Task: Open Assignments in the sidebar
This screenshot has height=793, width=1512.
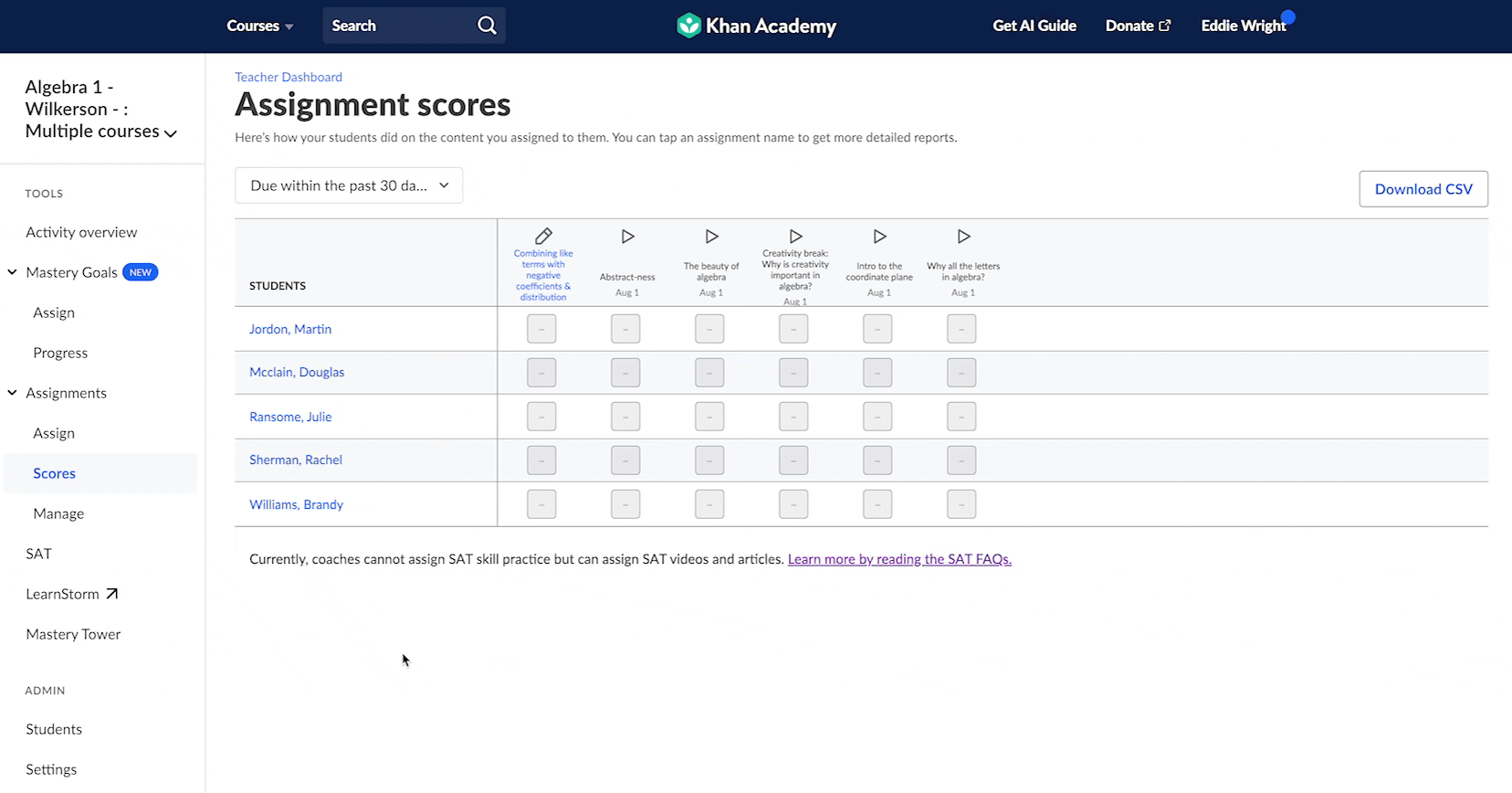Action: [x=66, y=393]
